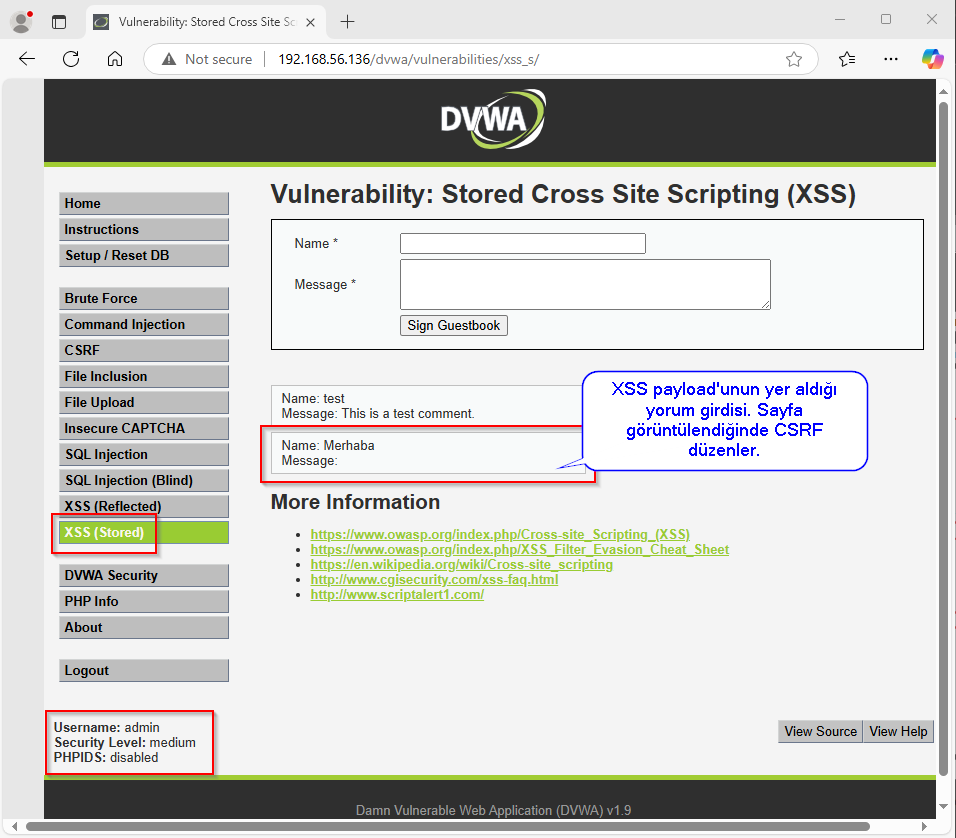Add page to favorites star icon
The height and width of the screenshot is (838, 956).
(x=794, y=59)
